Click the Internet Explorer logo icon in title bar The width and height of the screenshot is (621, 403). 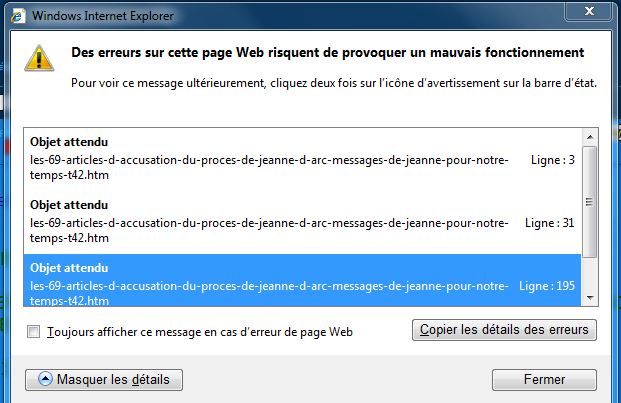click(18, 16)
